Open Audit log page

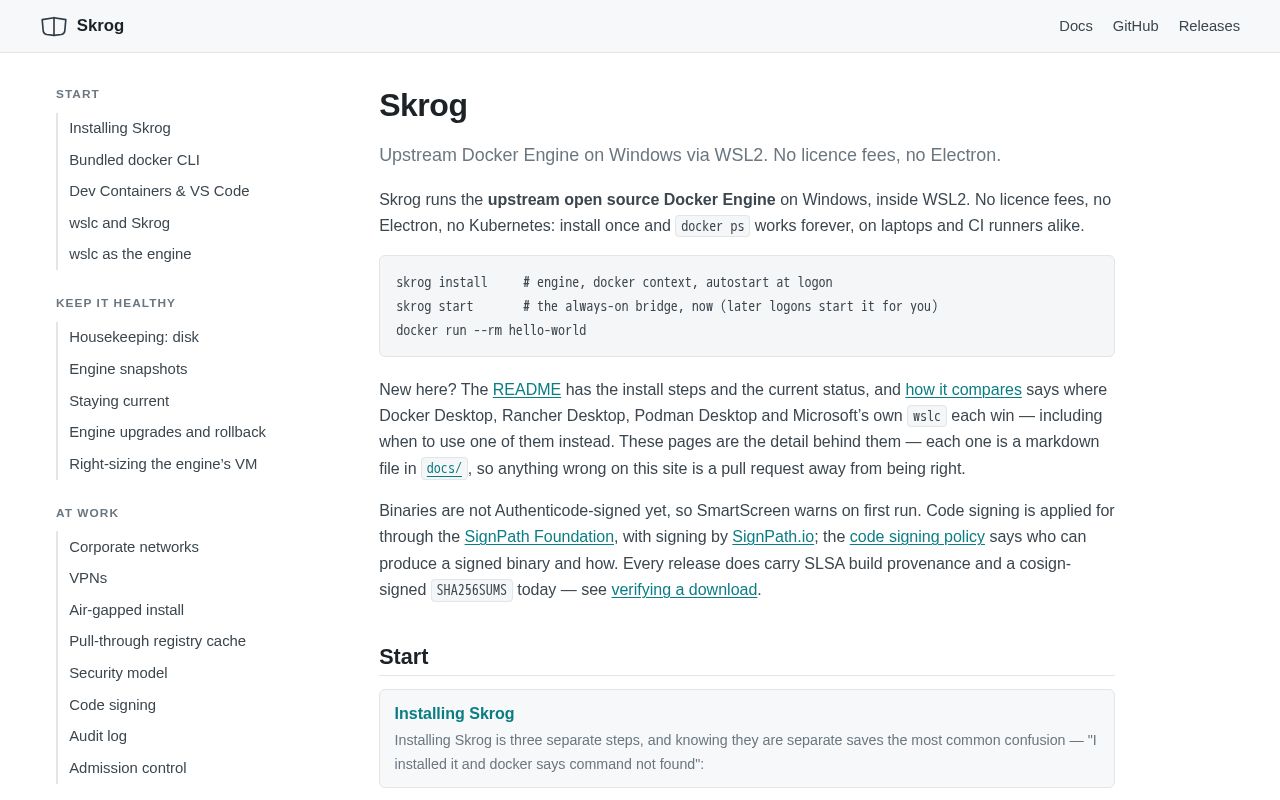tap(98, 736)
